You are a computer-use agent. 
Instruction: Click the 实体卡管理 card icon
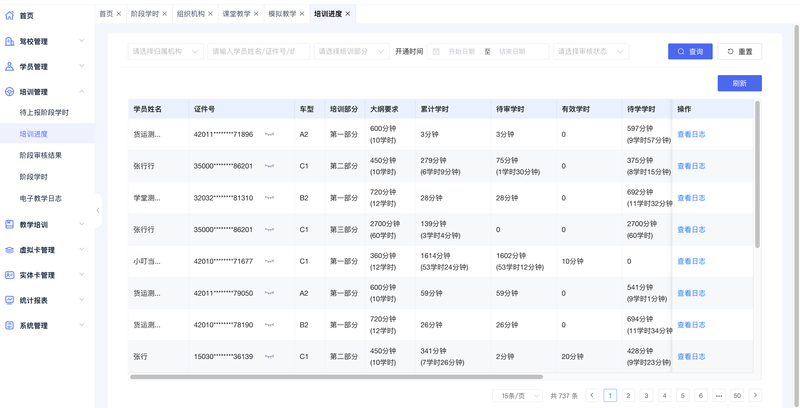pyautogui.click(x=9, y=275)
